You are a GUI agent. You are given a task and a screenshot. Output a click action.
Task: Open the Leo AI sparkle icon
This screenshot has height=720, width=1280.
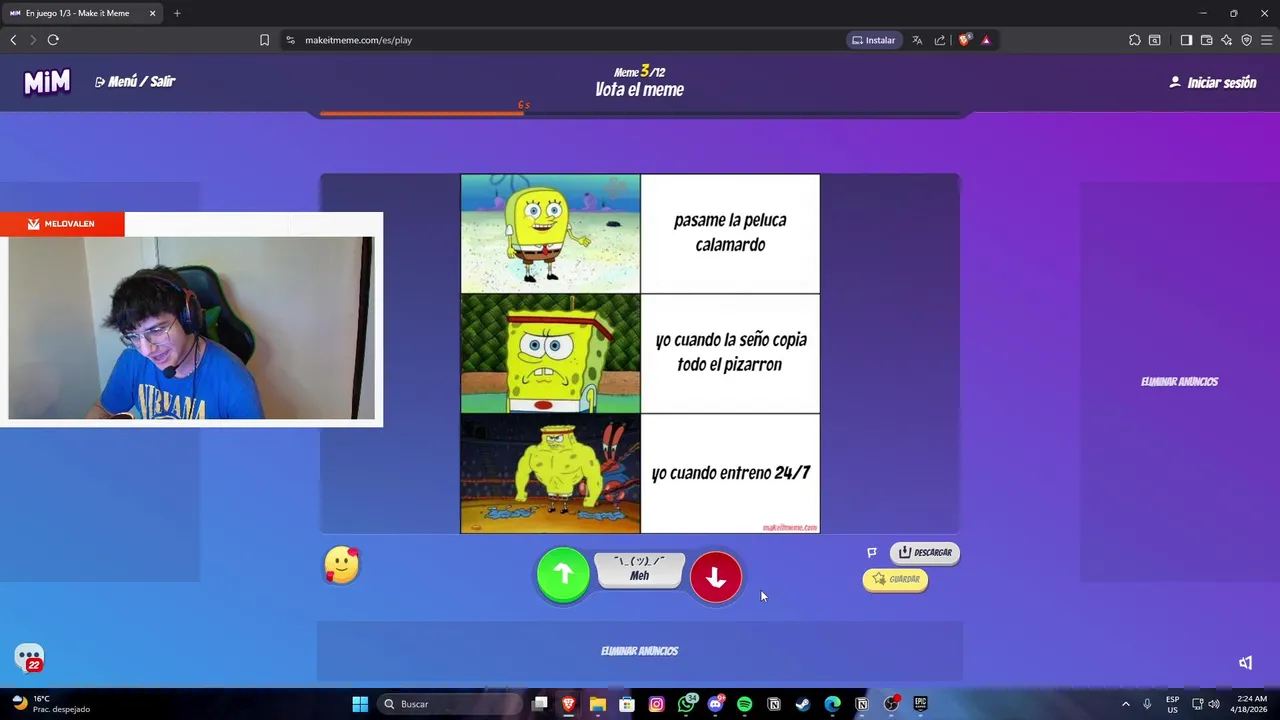1227,40
